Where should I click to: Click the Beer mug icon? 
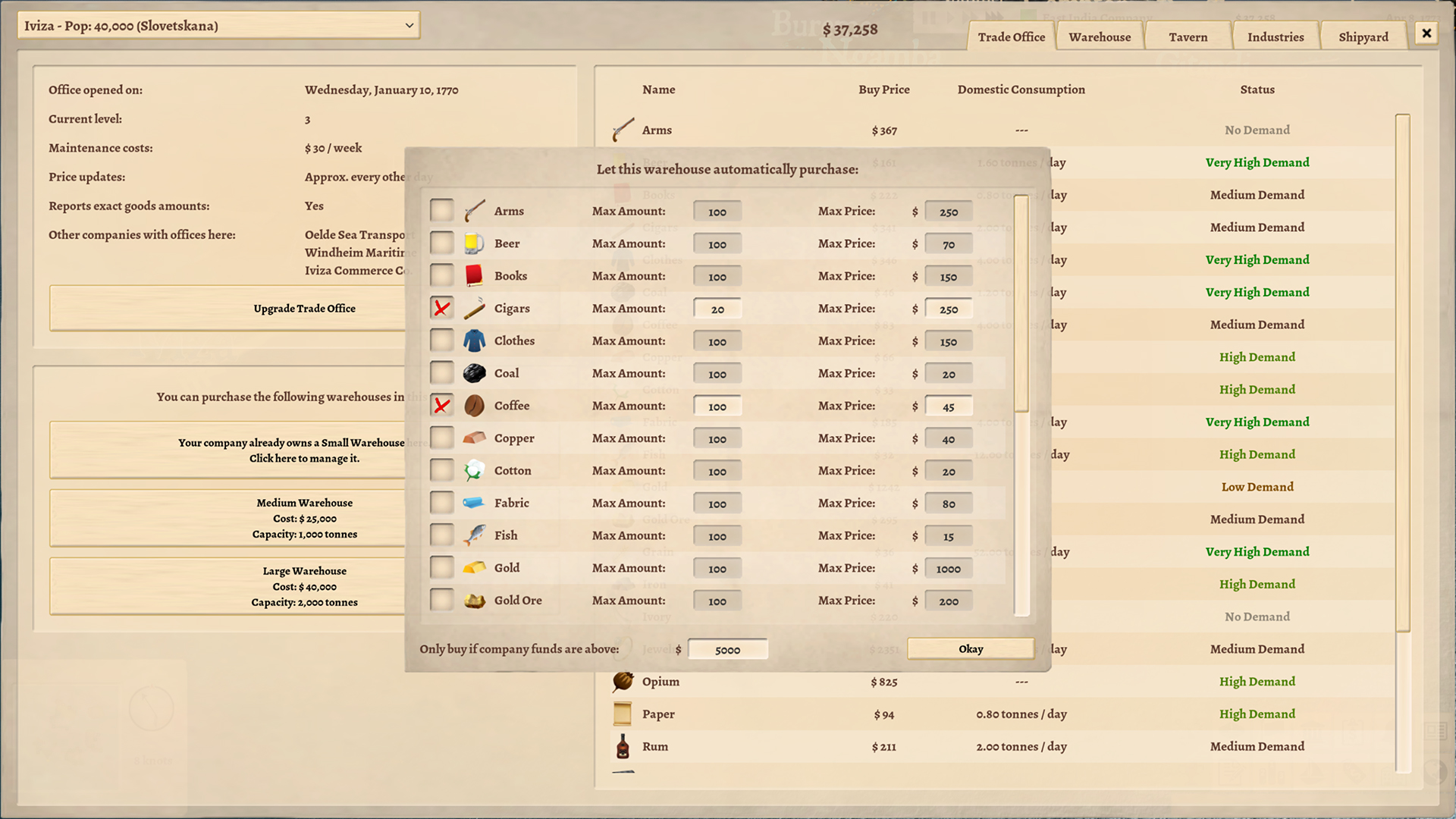tap(474, 243)
